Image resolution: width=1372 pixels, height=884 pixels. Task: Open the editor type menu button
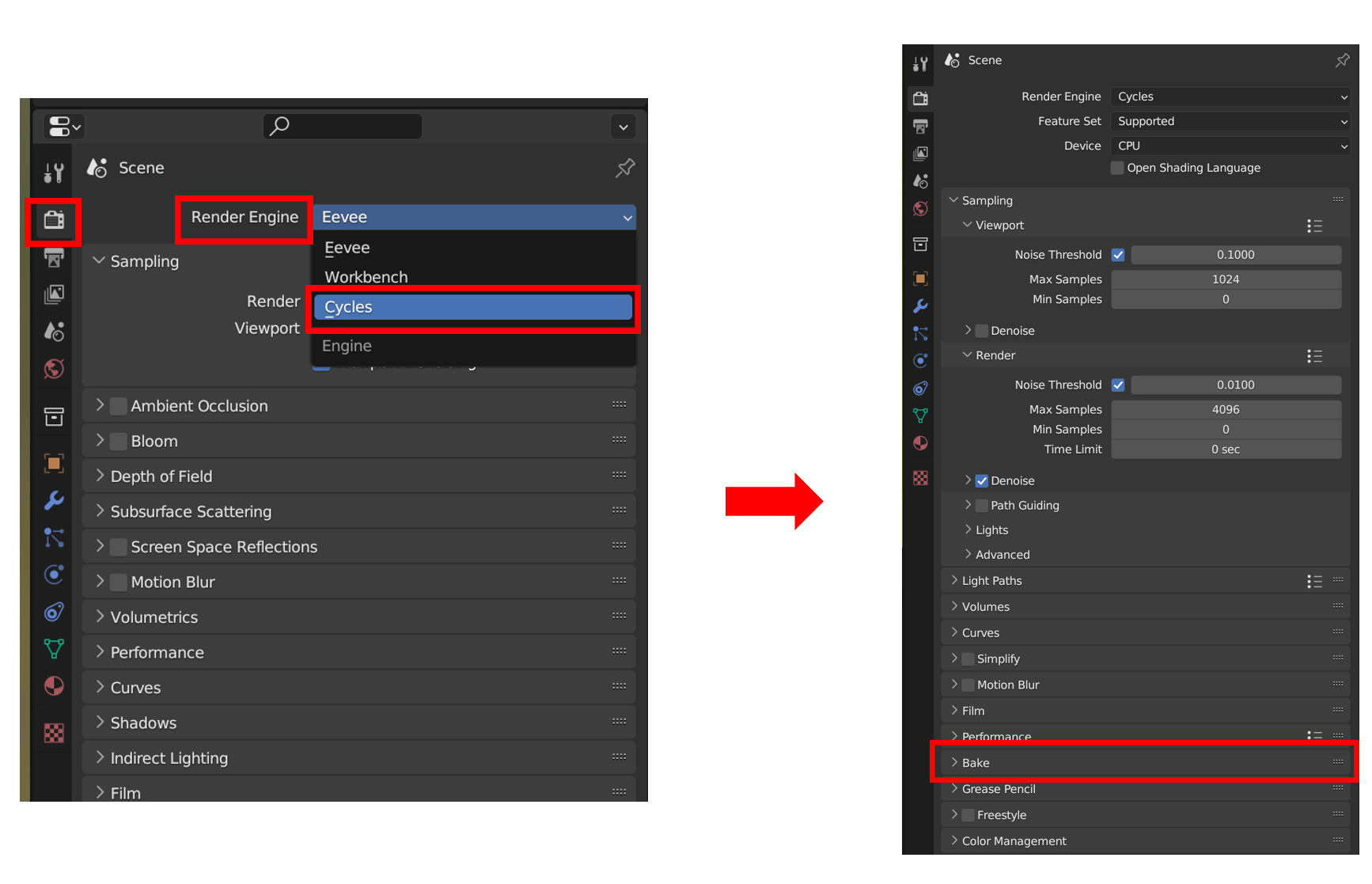[x=65, y=127]
